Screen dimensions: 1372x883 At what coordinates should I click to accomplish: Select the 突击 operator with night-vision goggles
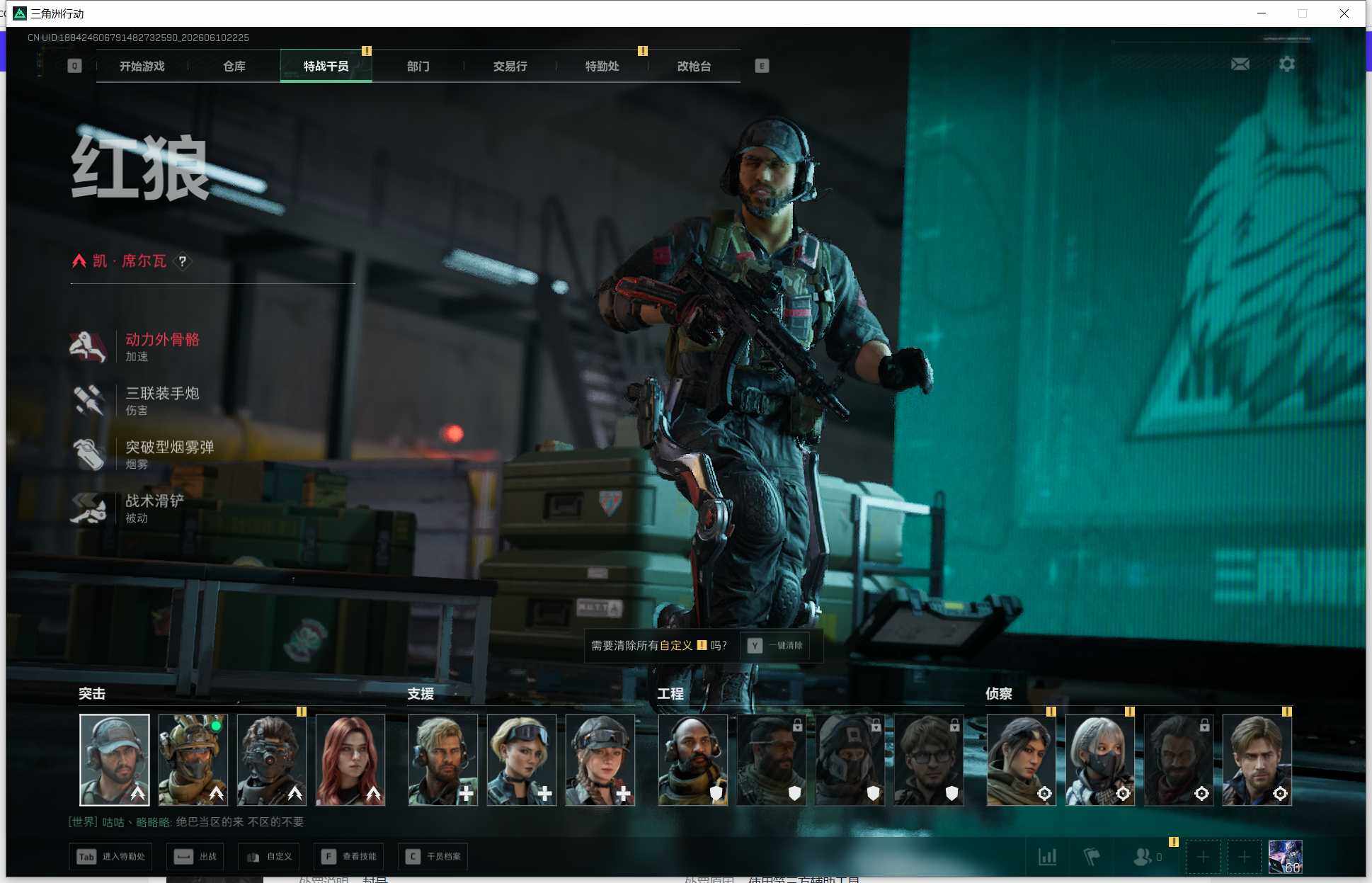point(272,760)
